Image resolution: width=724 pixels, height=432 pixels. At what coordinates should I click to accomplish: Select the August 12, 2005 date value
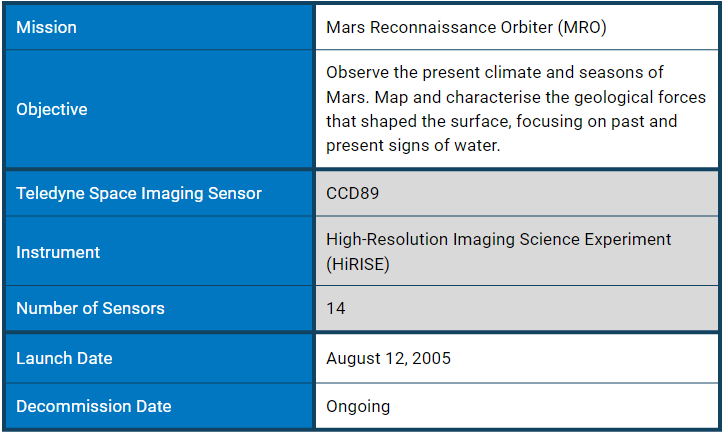[x=388, y=358]
